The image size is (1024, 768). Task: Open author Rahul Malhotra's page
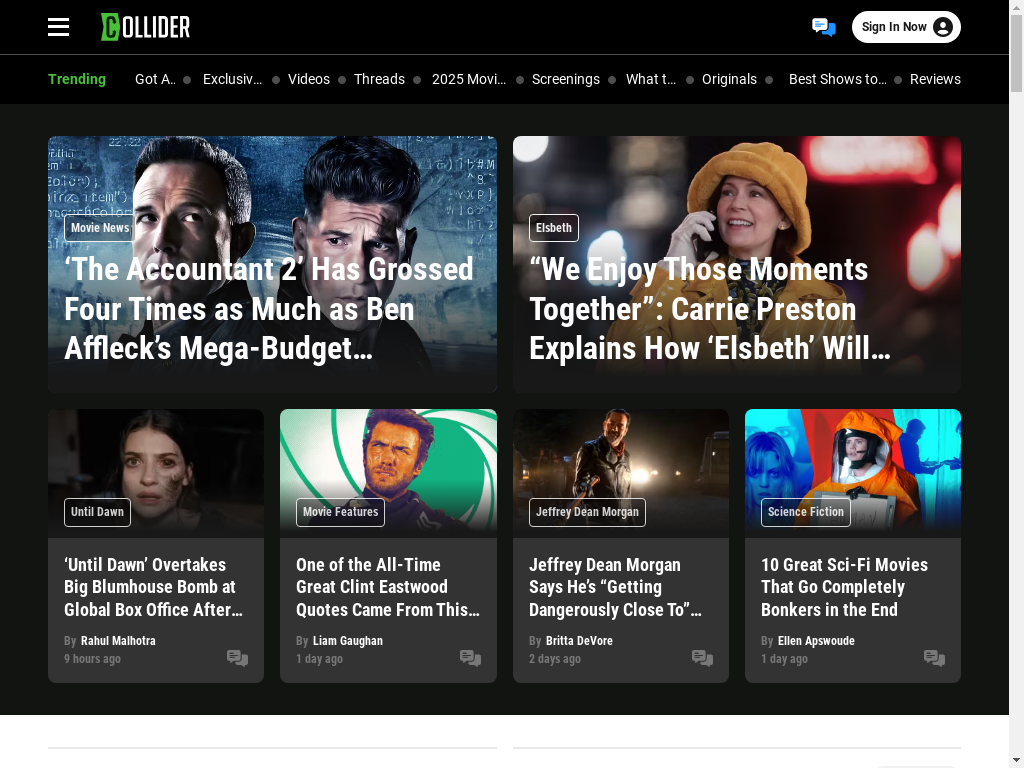(x=118, y=641)
